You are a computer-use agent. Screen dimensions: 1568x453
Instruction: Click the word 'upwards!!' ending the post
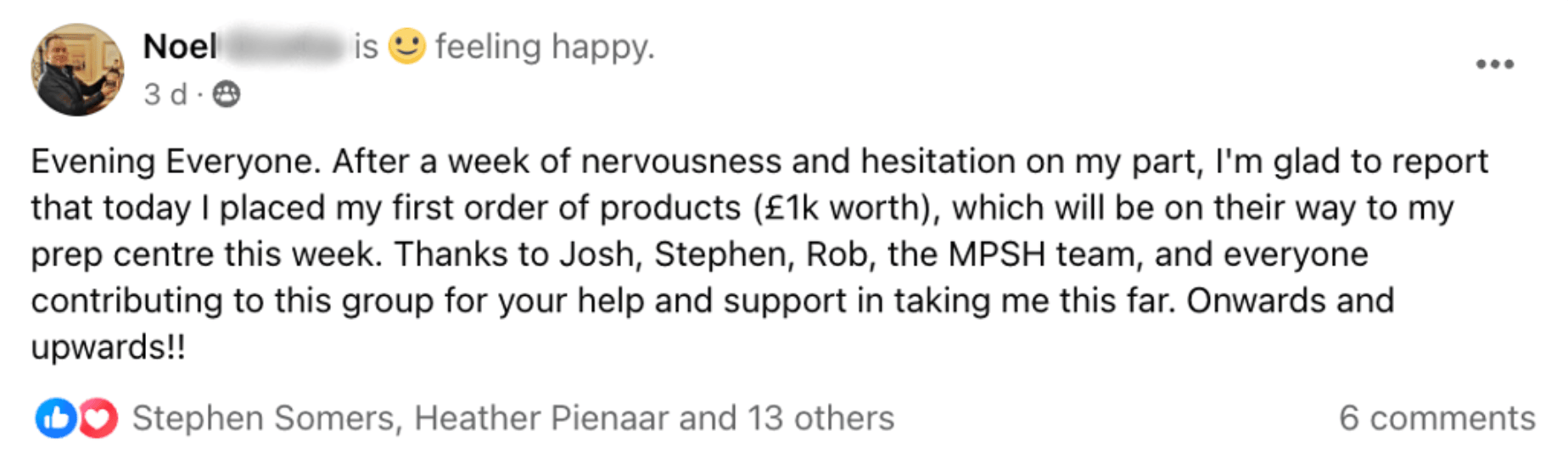108,348
